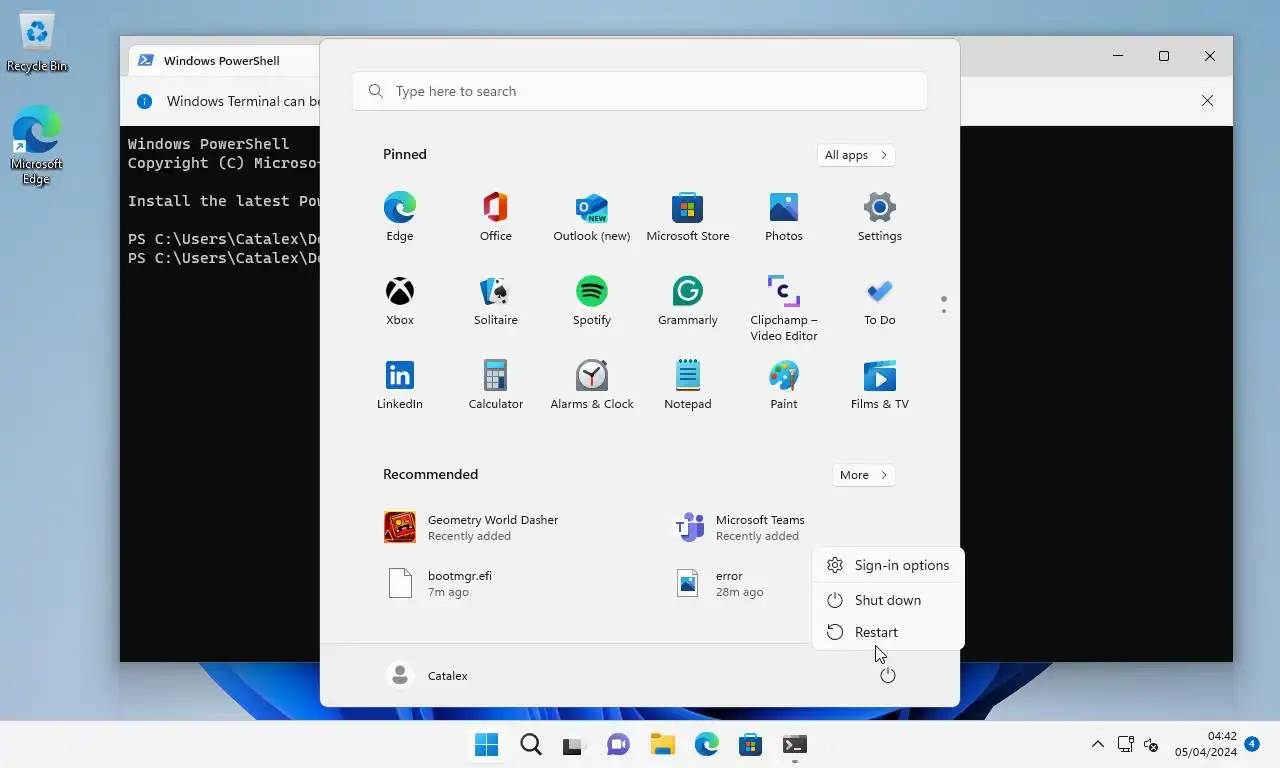This screenshot has width=1280, height=768.
Task: Launch Clipchamp Video Editor
Action: point(784,308)
